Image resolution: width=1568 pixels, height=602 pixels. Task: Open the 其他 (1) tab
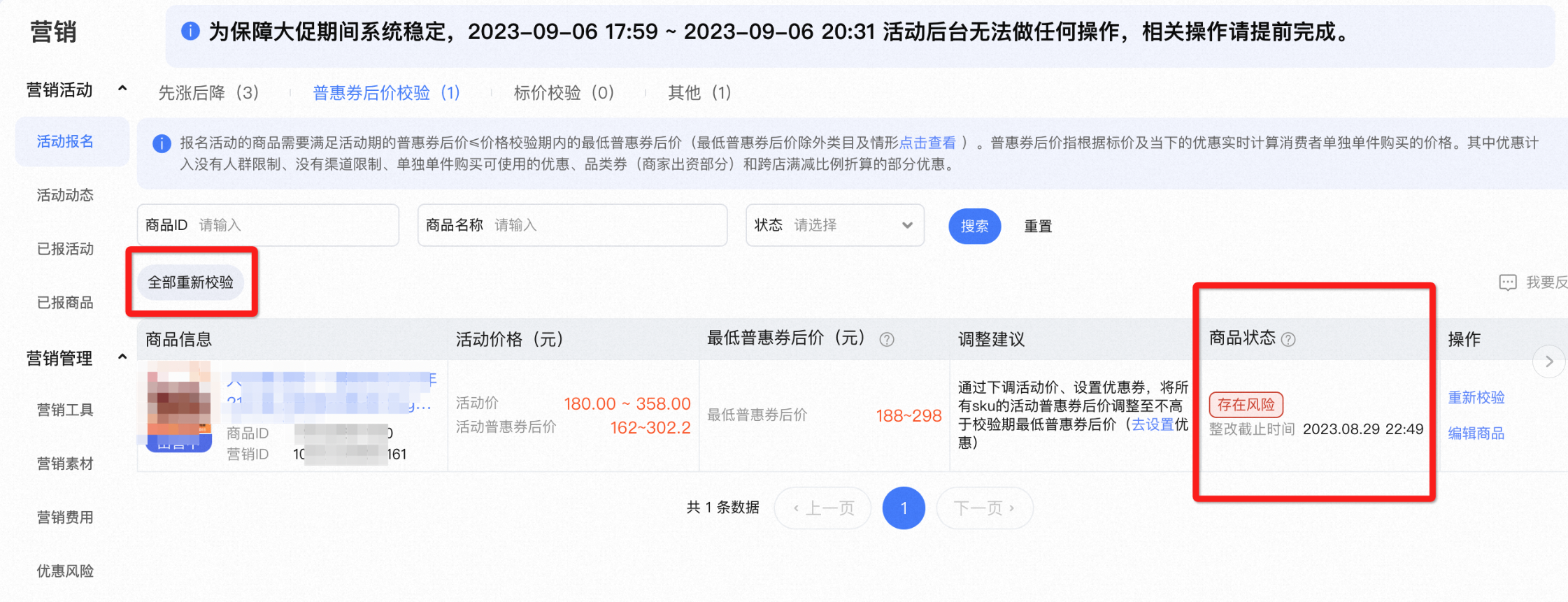pyautogui.click(x=699, y=93)
